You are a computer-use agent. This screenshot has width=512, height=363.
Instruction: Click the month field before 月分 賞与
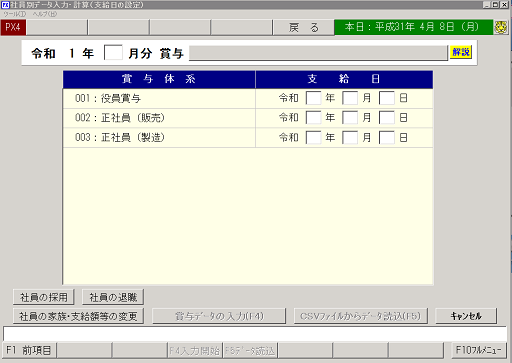pyautogui.click(x=113, y=53)
